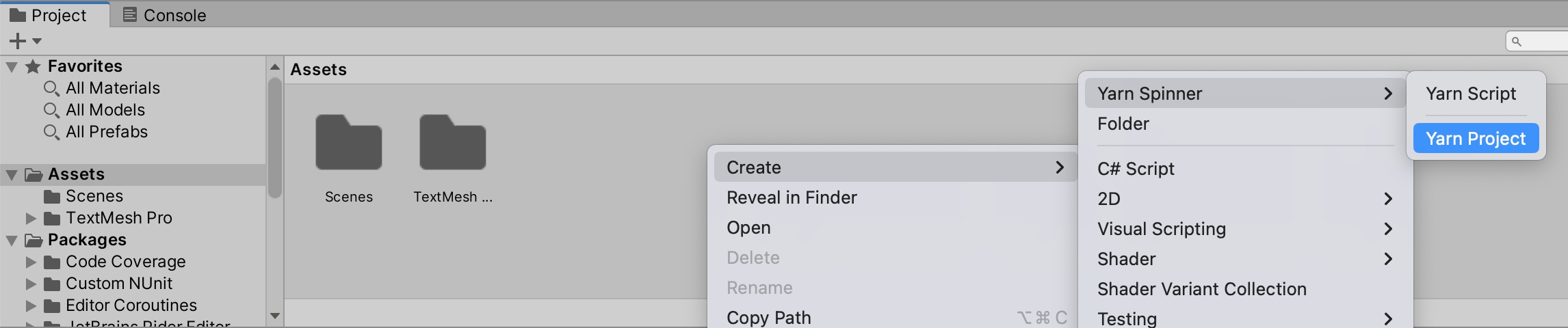Click C# Script in Create menu
Image resolution: width=1568 pixels, height=328 pixels.
pos(1136,169)
